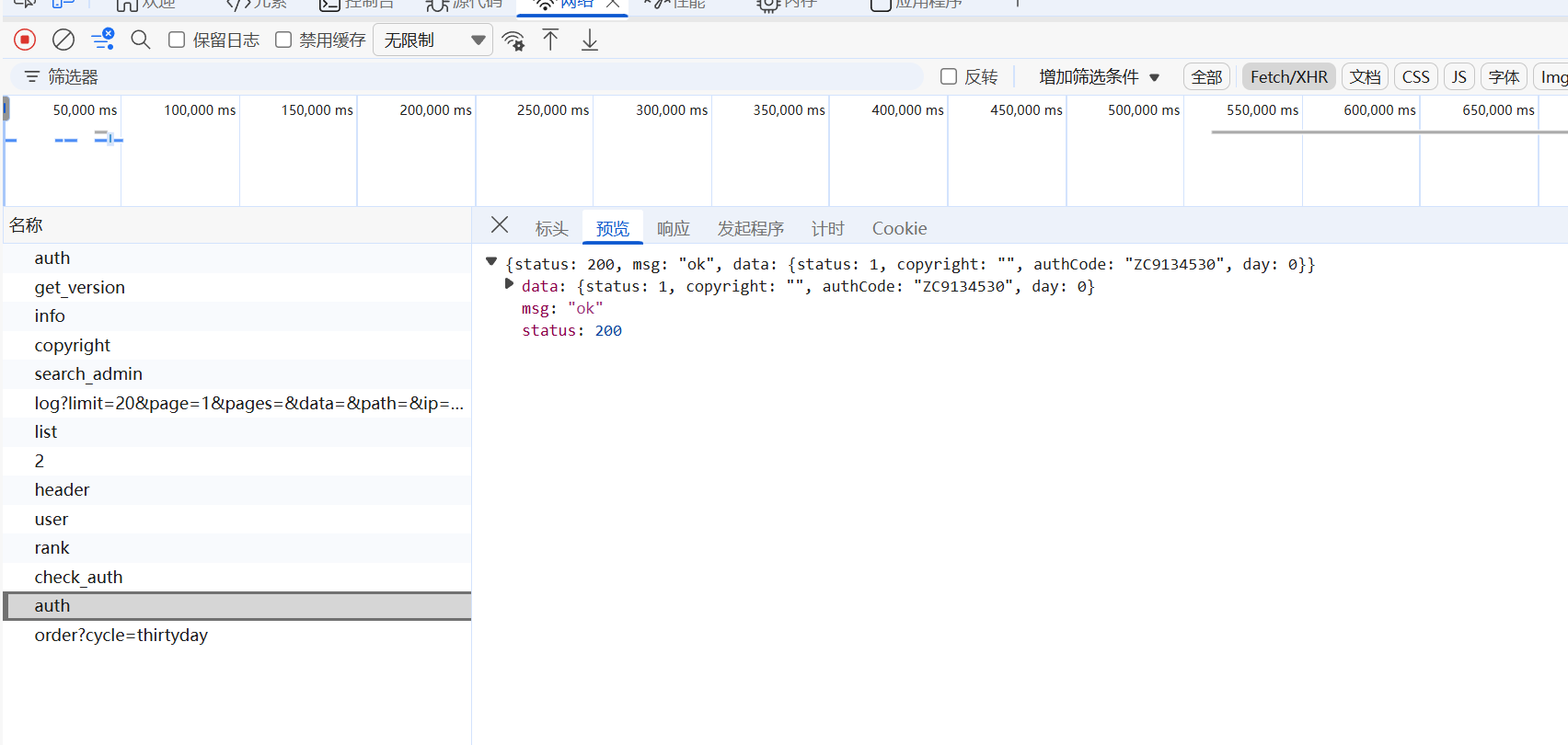Open the 增加筛选条件 dropdown

[1099, 77]
